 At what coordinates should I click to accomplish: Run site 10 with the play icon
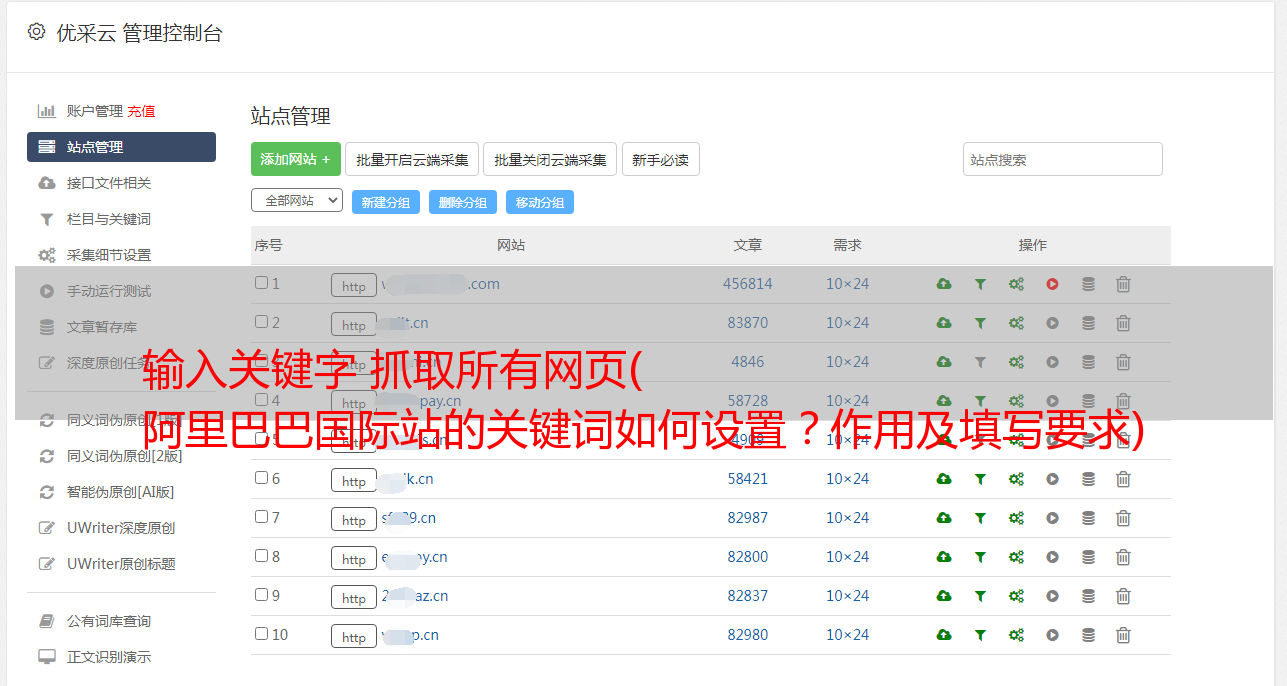tap(1052, 635)
